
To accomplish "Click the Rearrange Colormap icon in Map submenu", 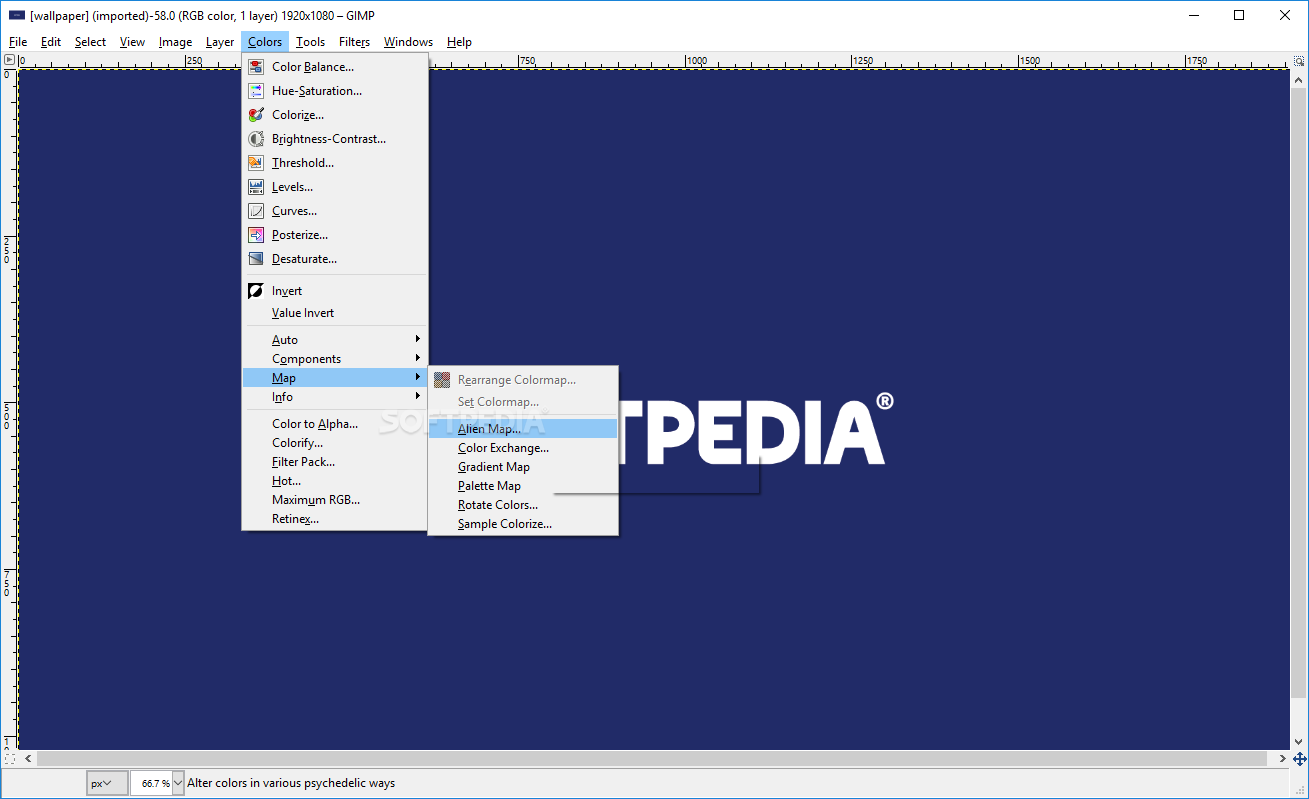I will 442,380.
